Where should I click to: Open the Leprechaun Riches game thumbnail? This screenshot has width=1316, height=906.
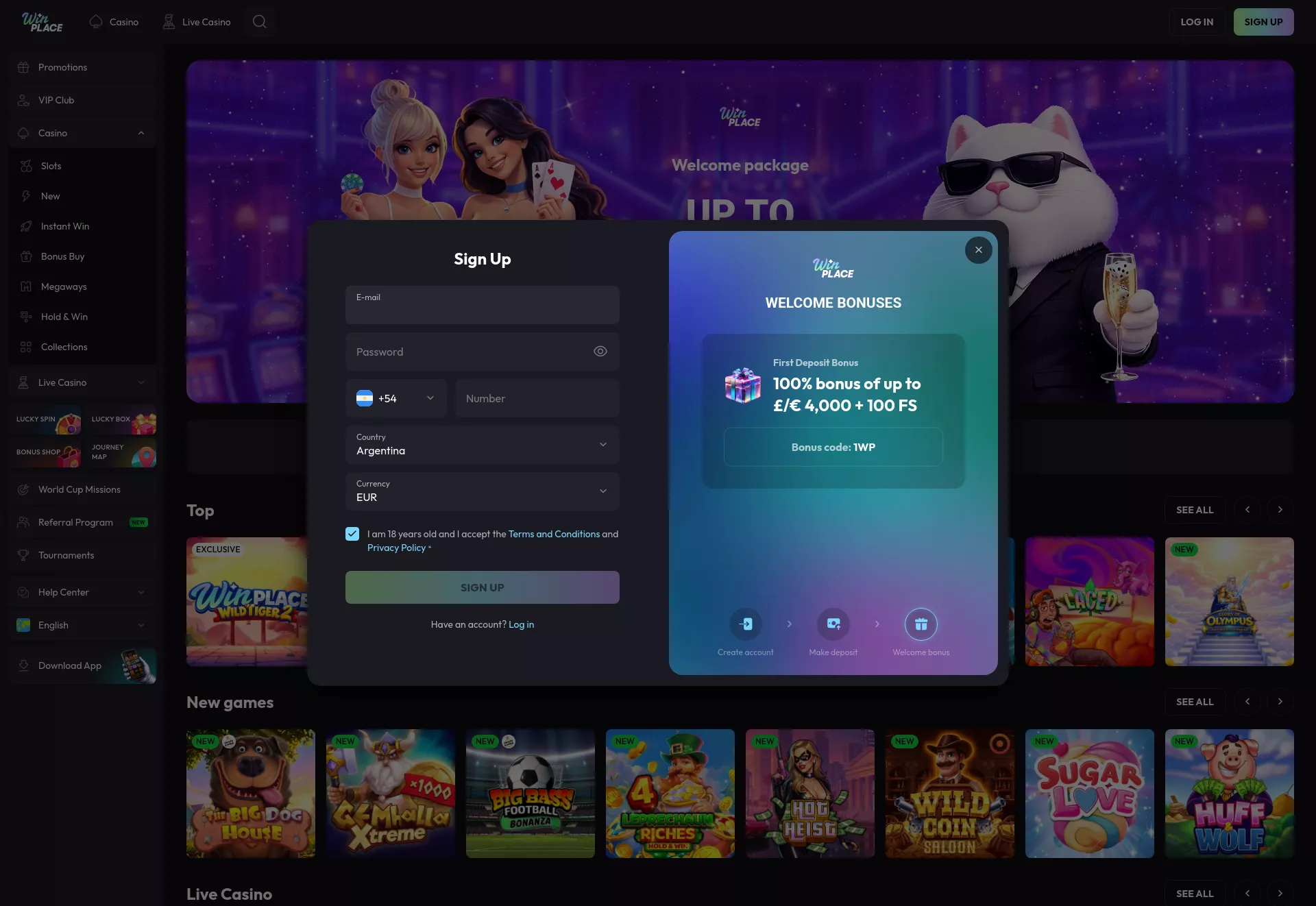(670, 794)
